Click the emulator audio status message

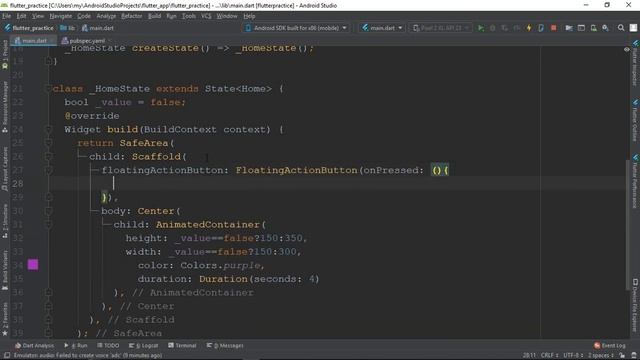click(88, 356)
